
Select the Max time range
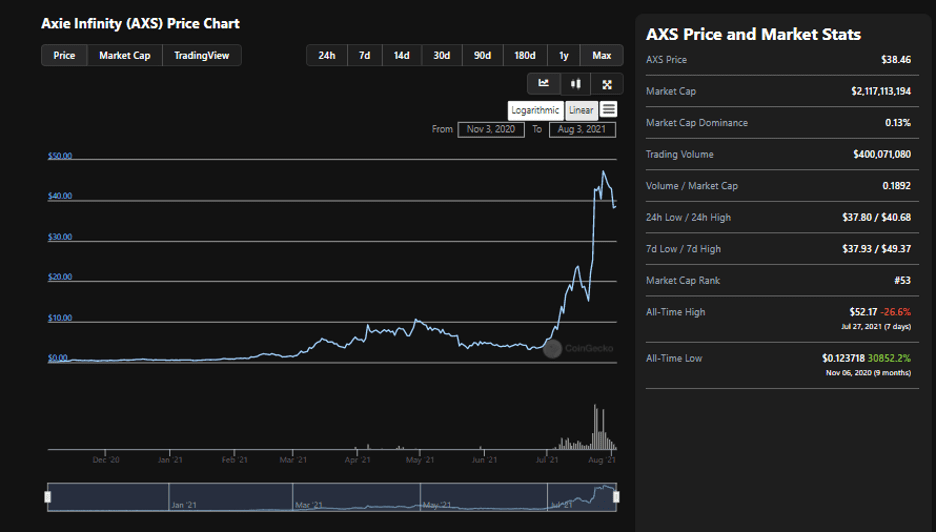[x=602, y=55]
